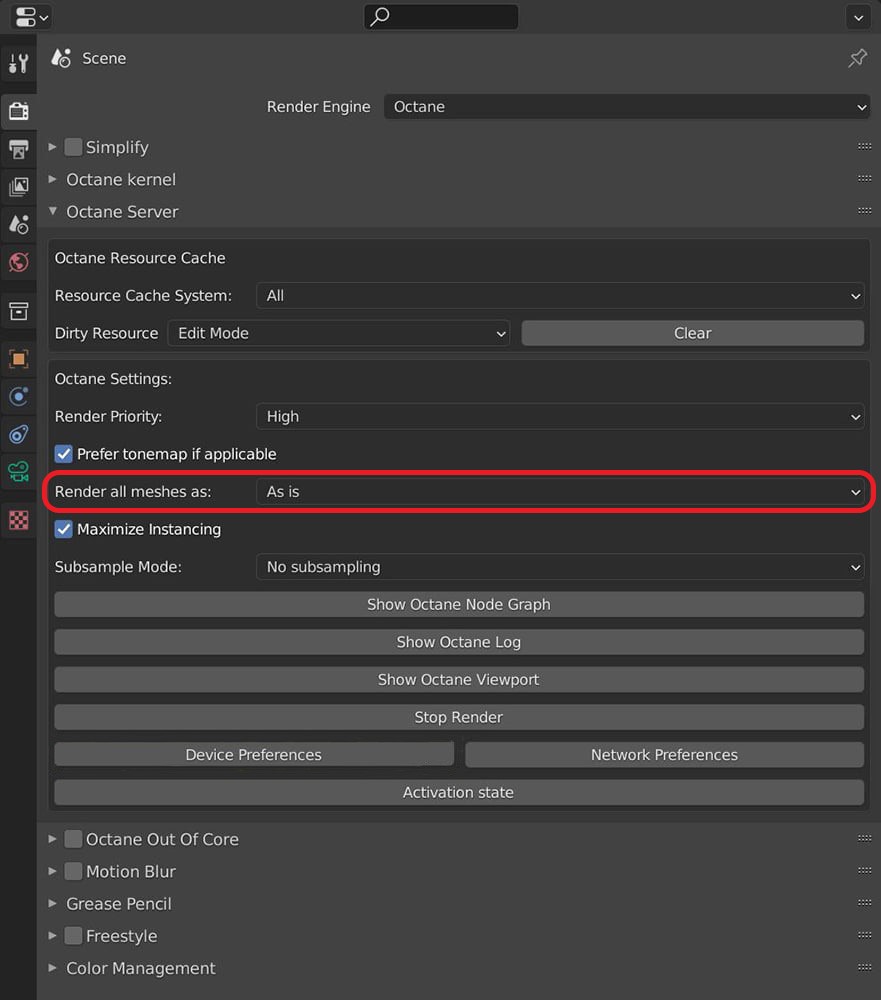The width and height of the screenshot is (881, 1000).
Task: Click the search field at the top
Action: tap(440, 17)
